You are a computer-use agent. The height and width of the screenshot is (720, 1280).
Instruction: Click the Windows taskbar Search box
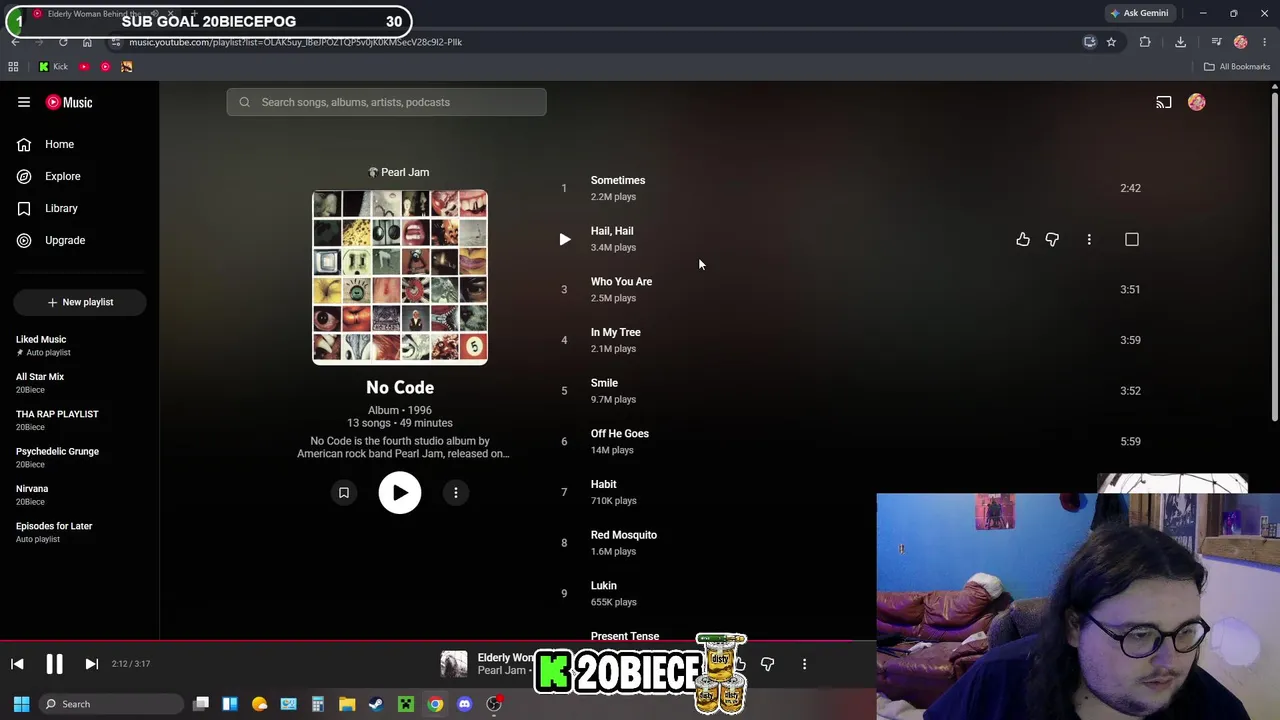[112, 704]
